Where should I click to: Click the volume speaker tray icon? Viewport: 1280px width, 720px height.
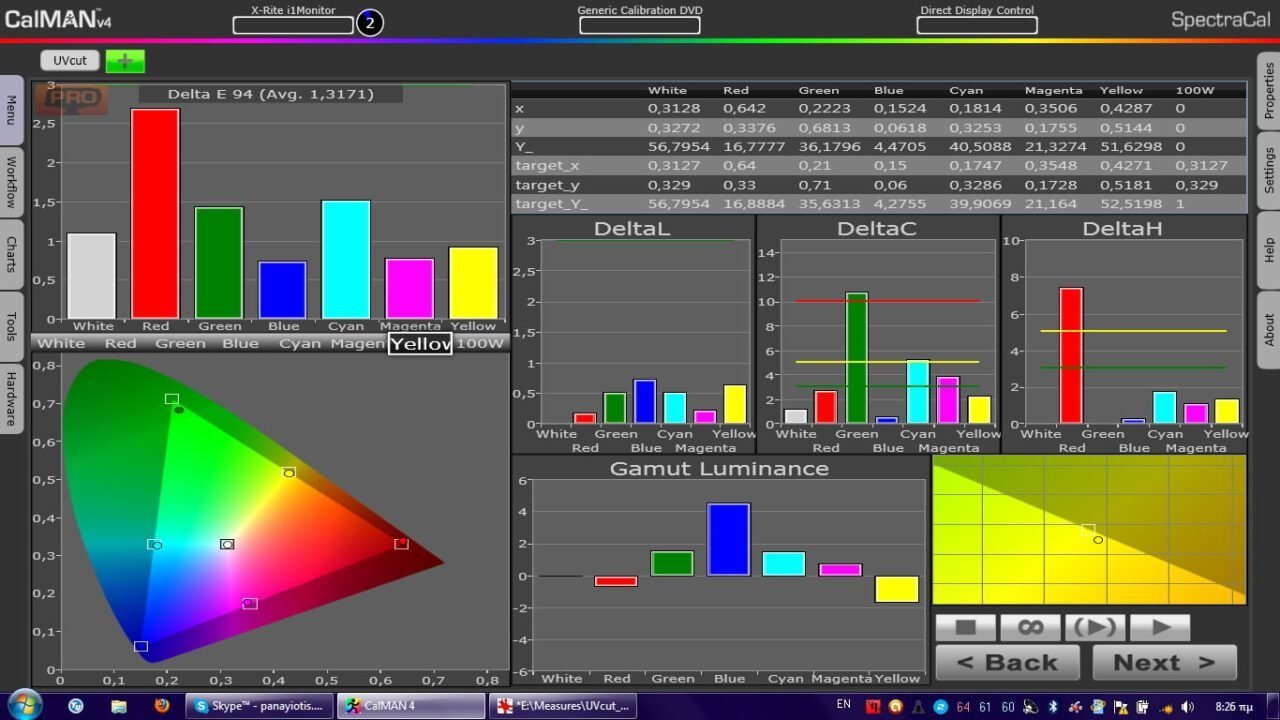pyautogui.click(x=1188, y=707)
